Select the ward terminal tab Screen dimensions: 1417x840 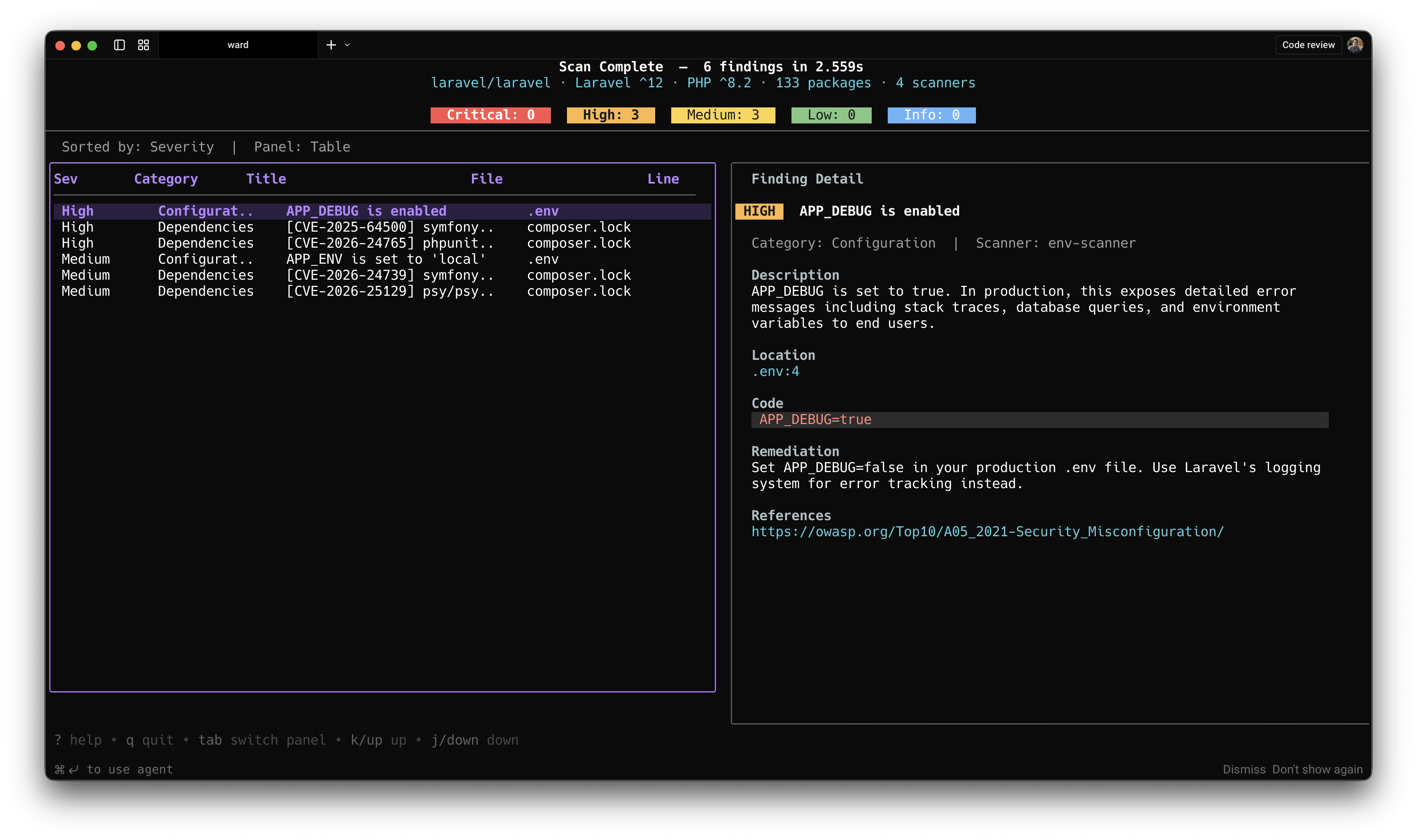click(x=238, y=44)
